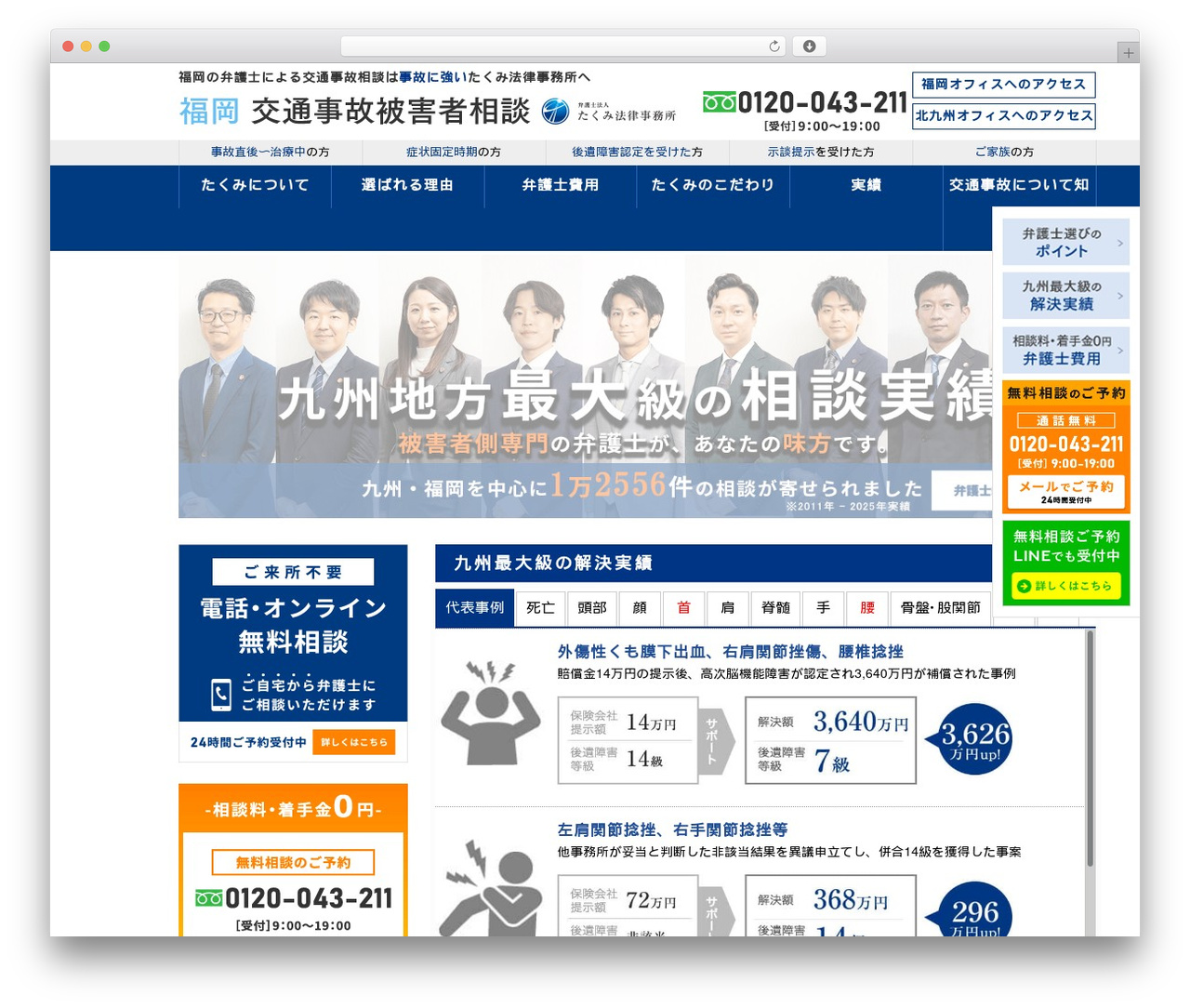Screen dimensions: 1190x1008
Task: Open the 交通事故について知 menu
Action: point(1019,185)
